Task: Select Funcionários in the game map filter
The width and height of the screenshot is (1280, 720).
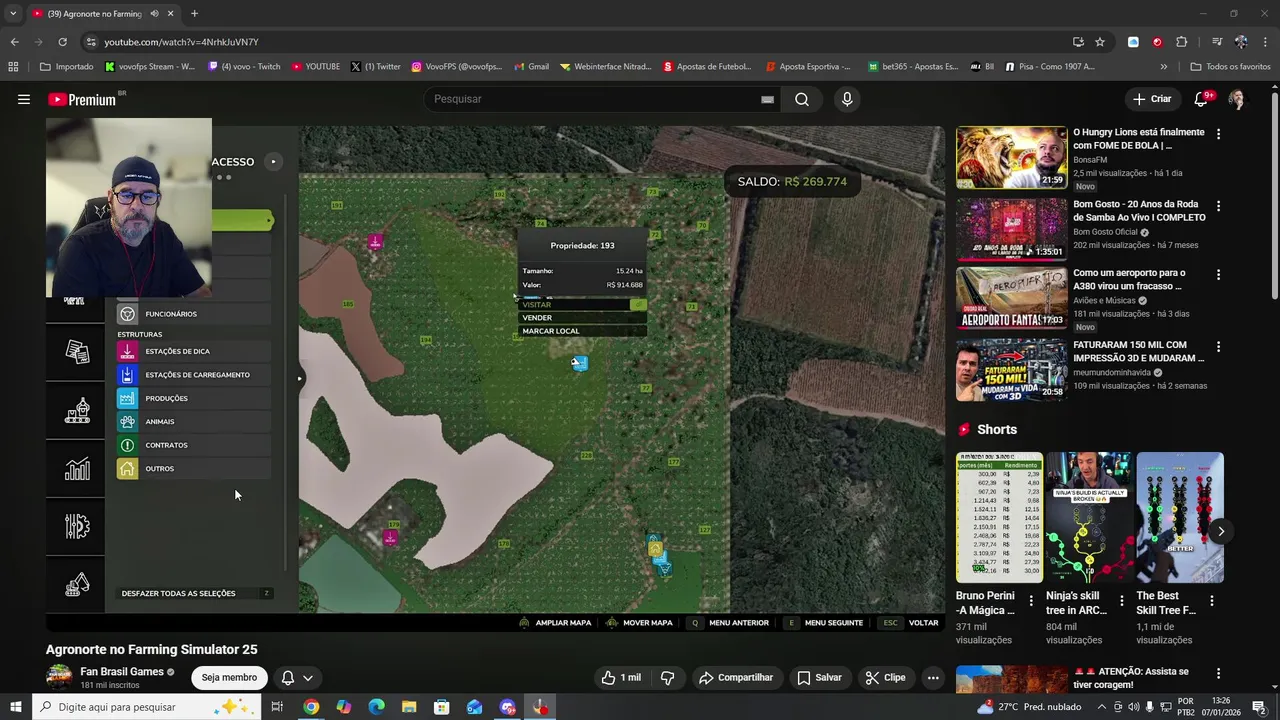Action: (193, 314)
